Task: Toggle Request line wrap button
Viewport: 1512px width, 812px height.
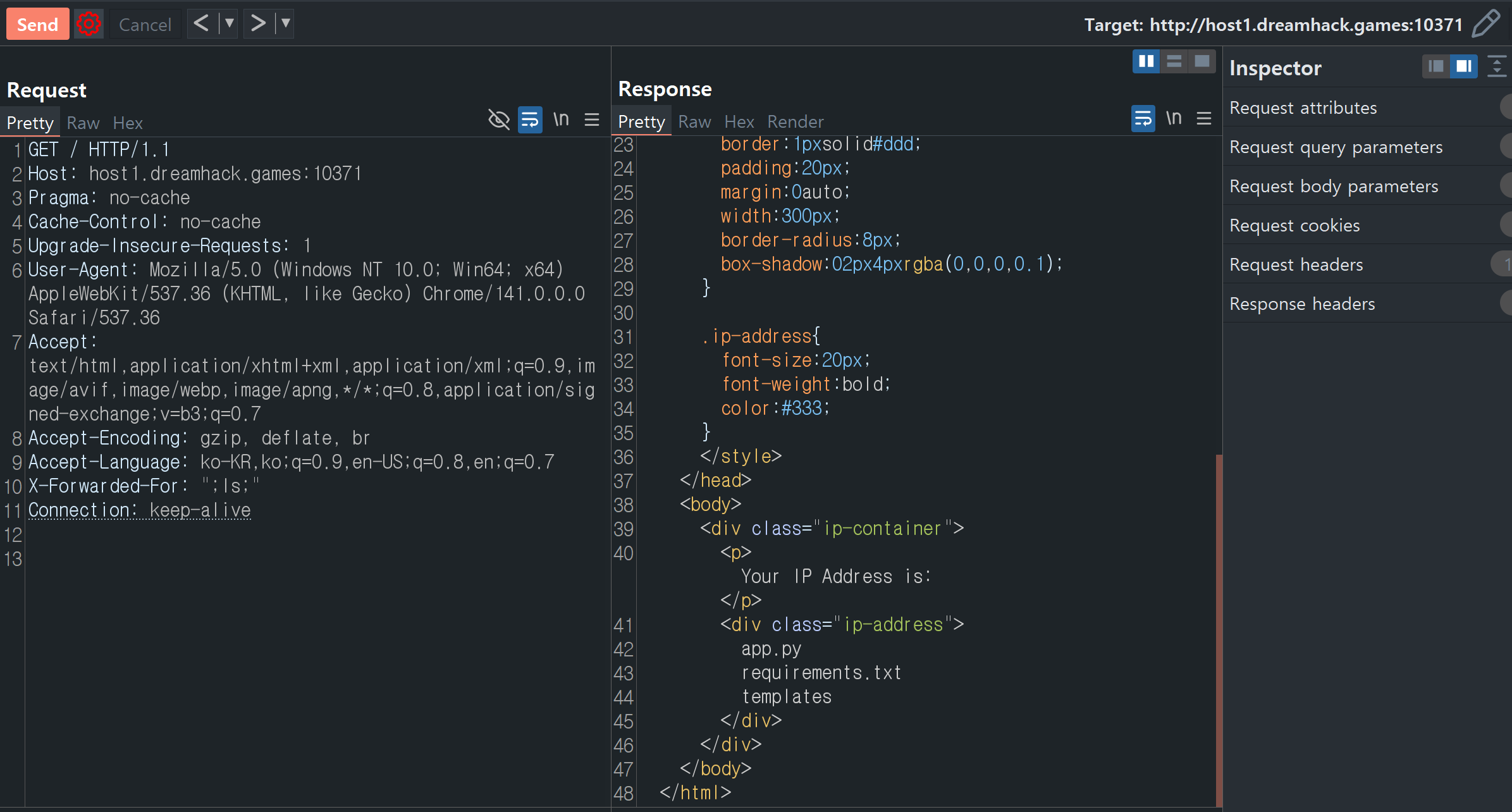Action: click(x=530, y=120)
